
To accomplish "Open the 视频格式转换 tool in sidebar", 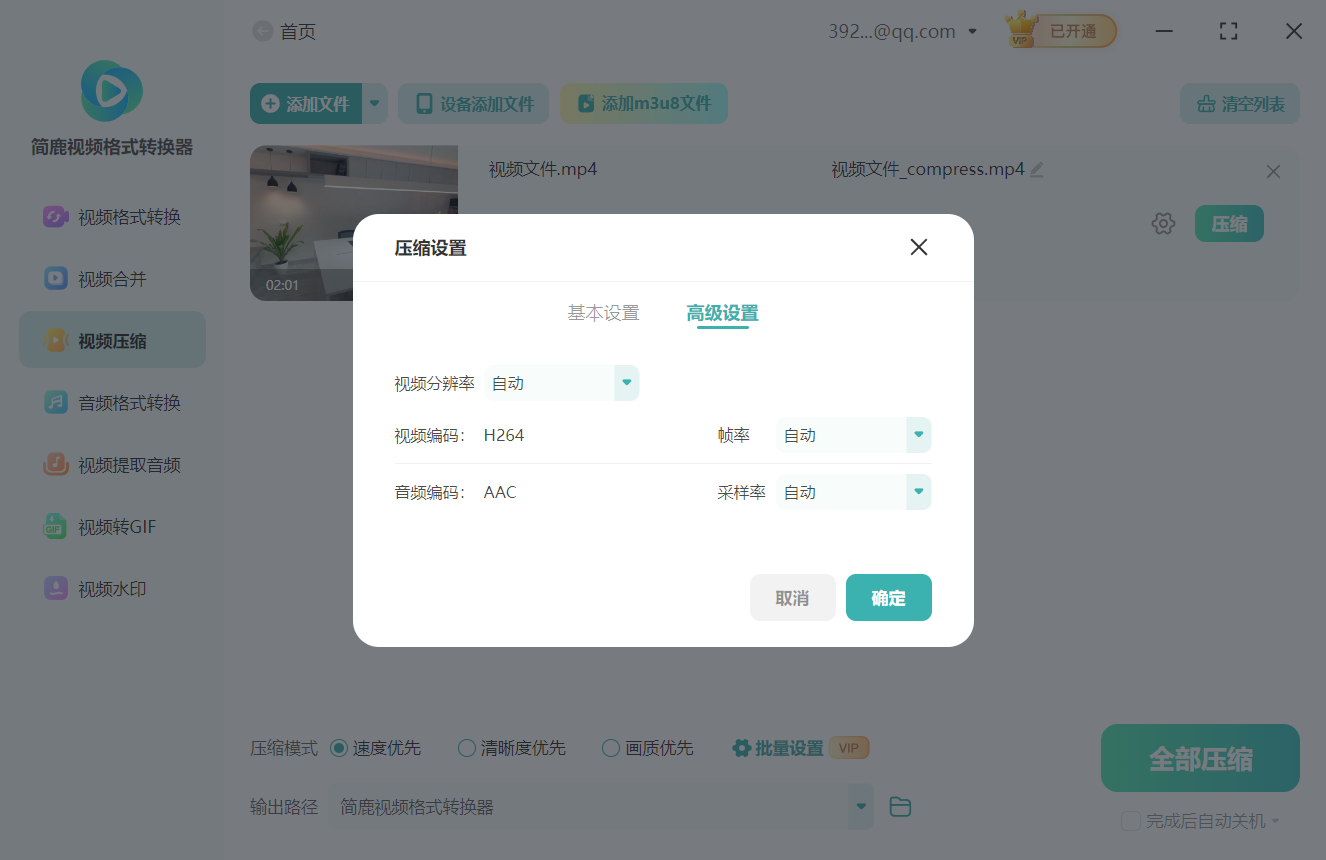I will coord(112,217).
